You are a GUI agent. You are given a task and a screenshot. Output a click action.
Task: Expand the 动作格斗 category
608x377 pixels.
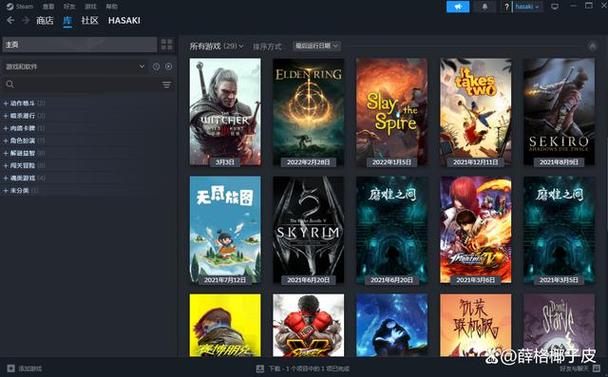(24, 103)
